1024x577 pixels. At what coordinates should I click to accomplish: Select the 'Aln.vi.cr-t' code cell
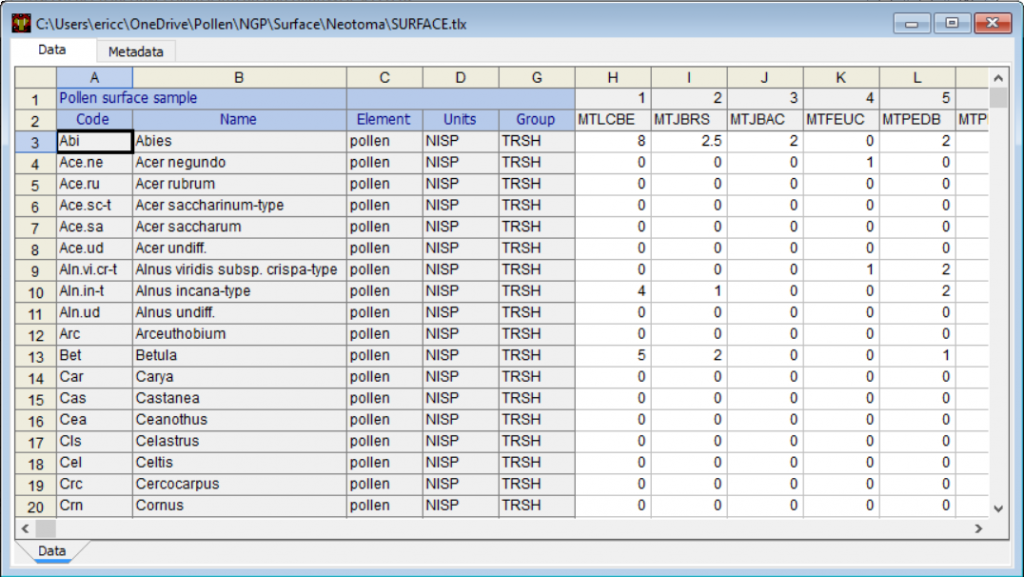[x=95, y=270]
